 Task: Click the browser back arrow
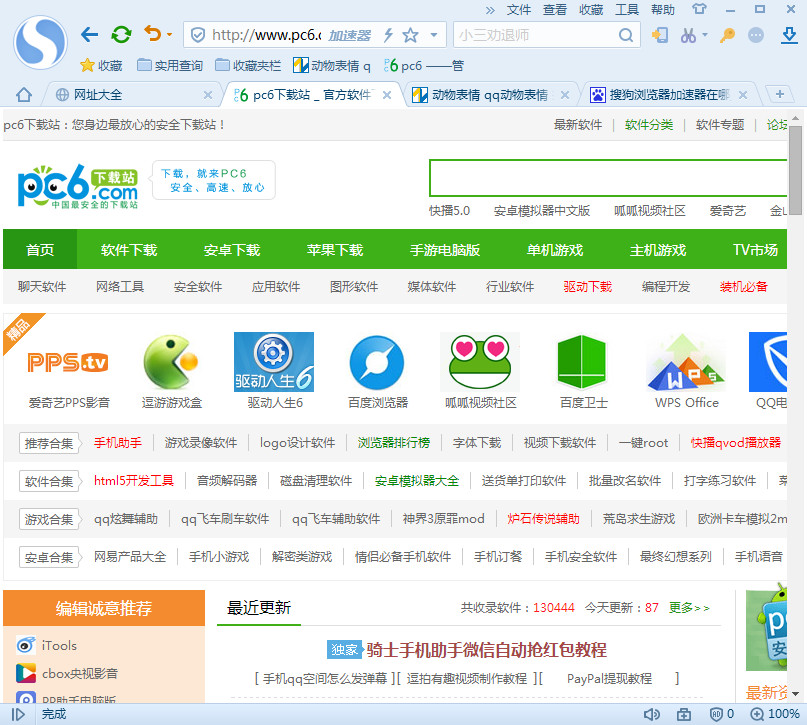pos(89,34)
